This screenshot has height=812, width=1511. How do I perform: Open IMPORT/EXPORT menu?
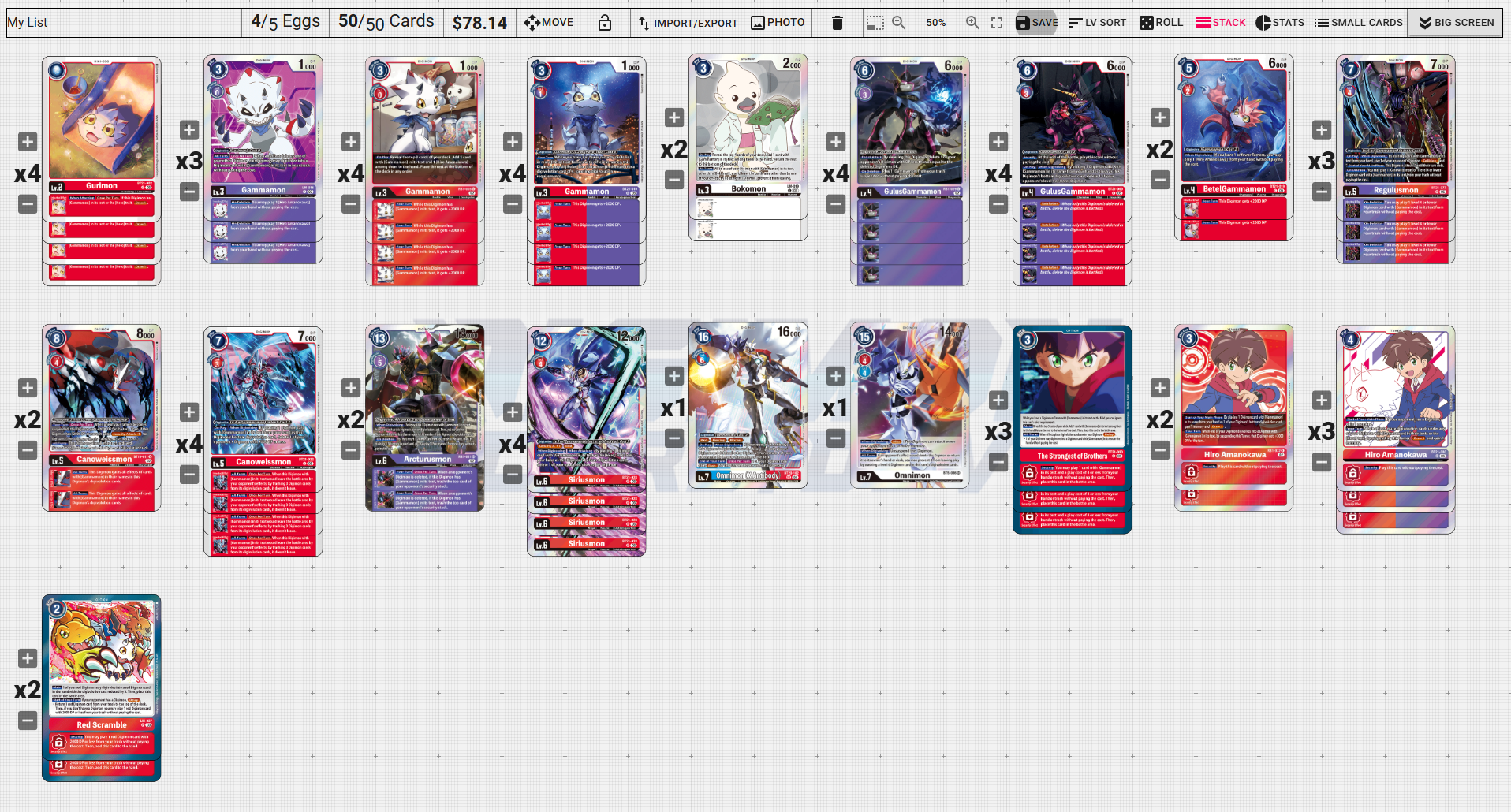pos(688,23)
